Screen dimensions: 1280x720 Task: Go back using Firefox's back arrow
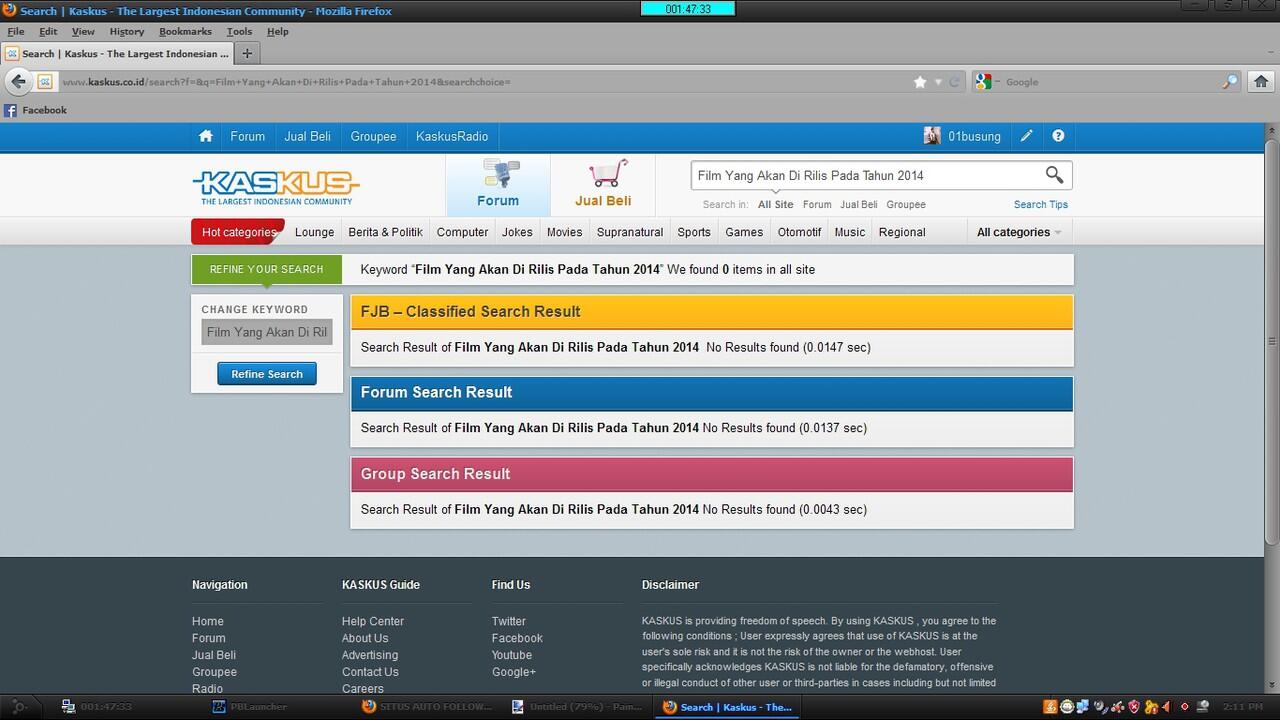click(19, 82)
